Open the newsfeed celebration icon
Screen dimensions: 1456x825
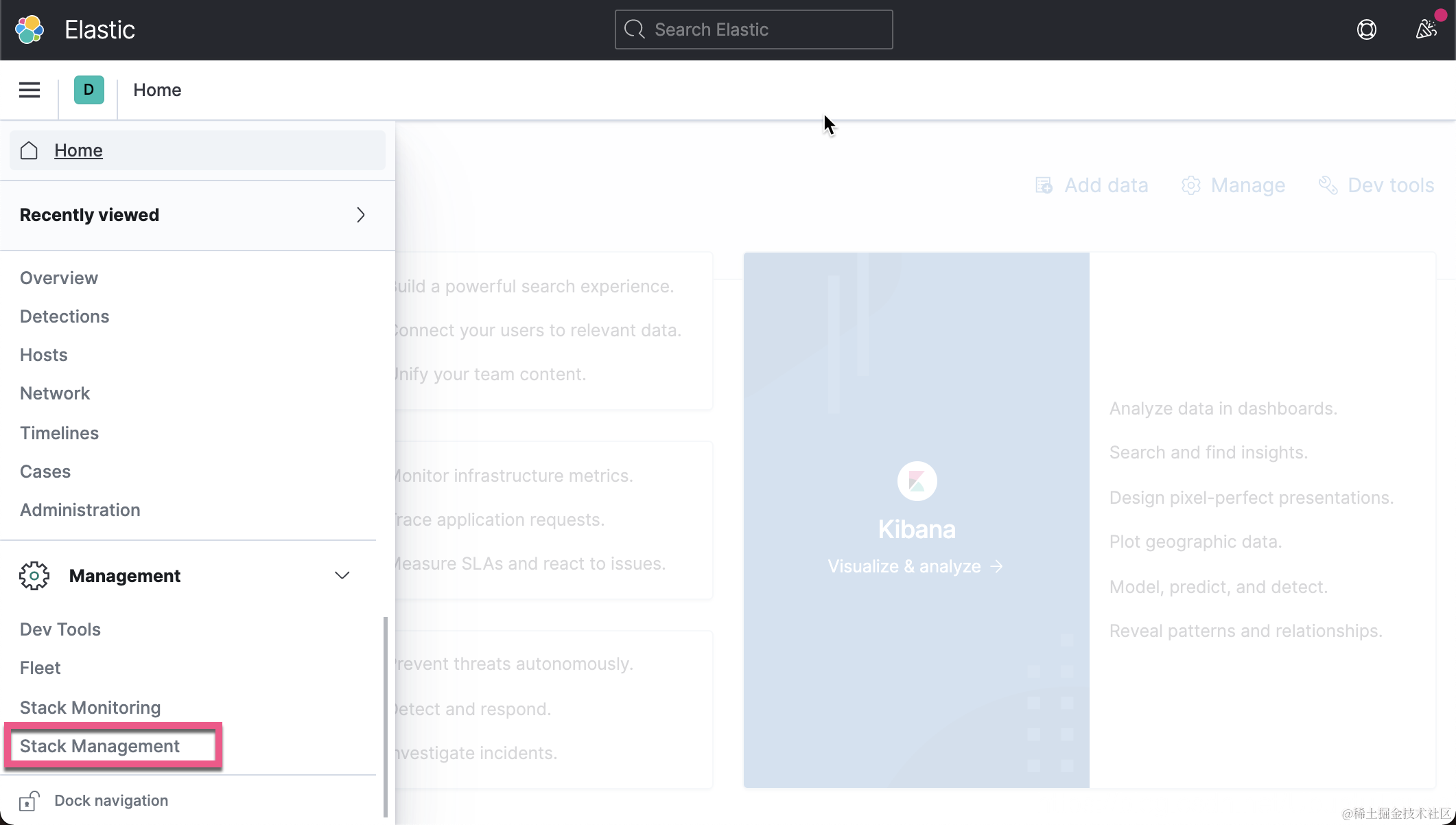point(1426,30)
